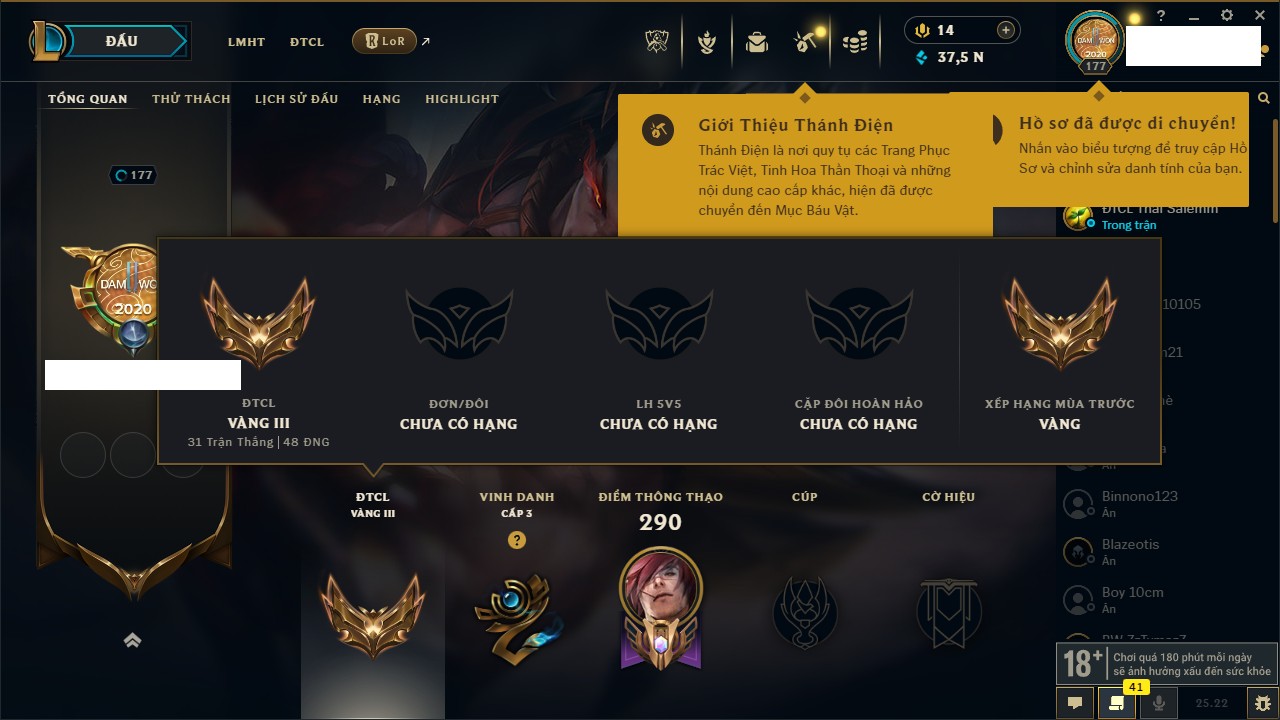
Task: Click the ĐẤU play button
Action: [121, 41]
